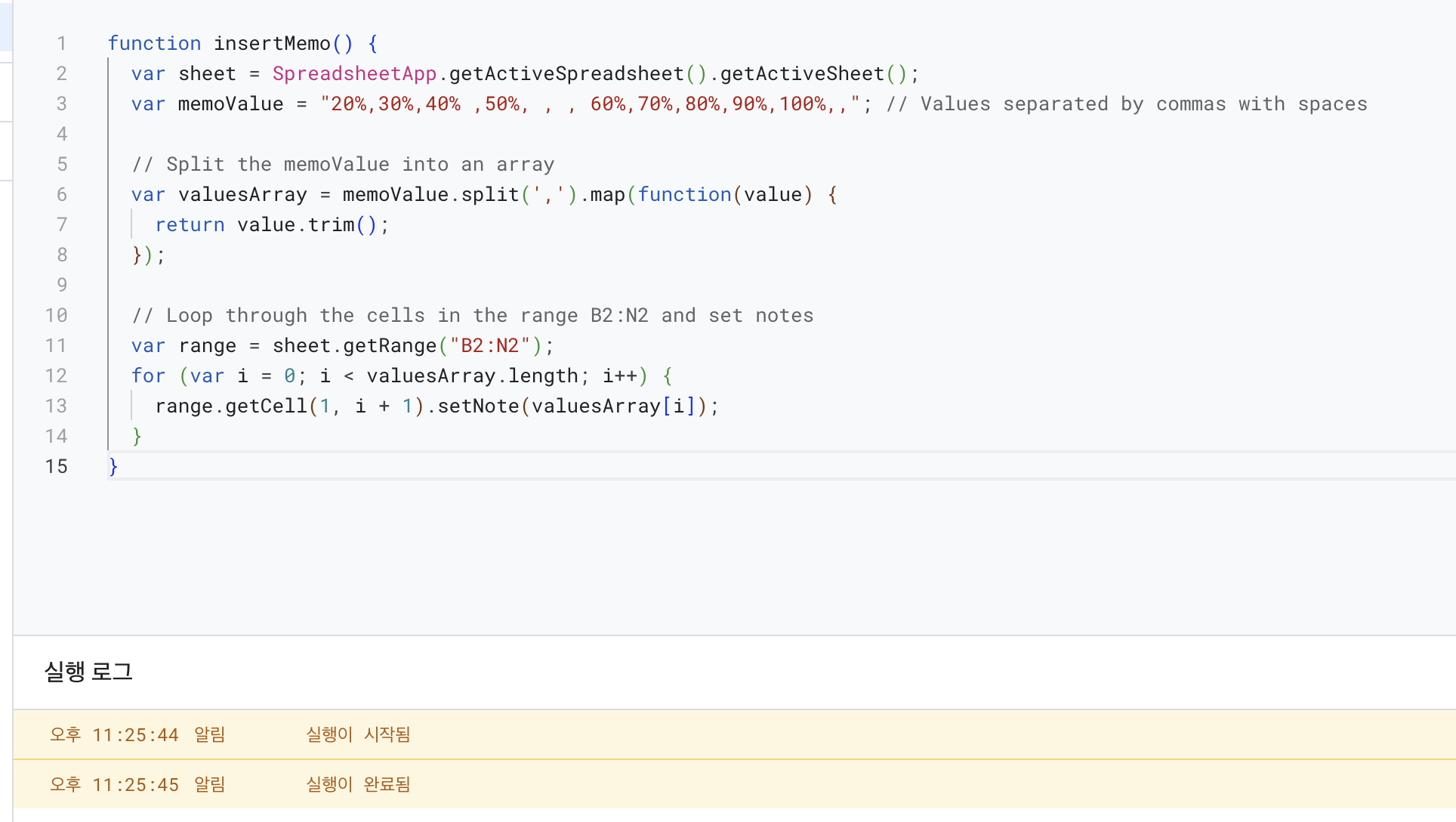This screenshot has height=822, width=1456.
Task: Click the setNote method call
Action: pos(478,406)
